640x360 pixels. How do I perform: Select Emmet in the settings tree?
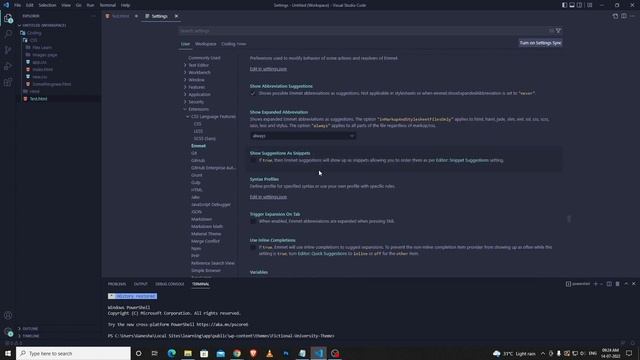point(198,146)
